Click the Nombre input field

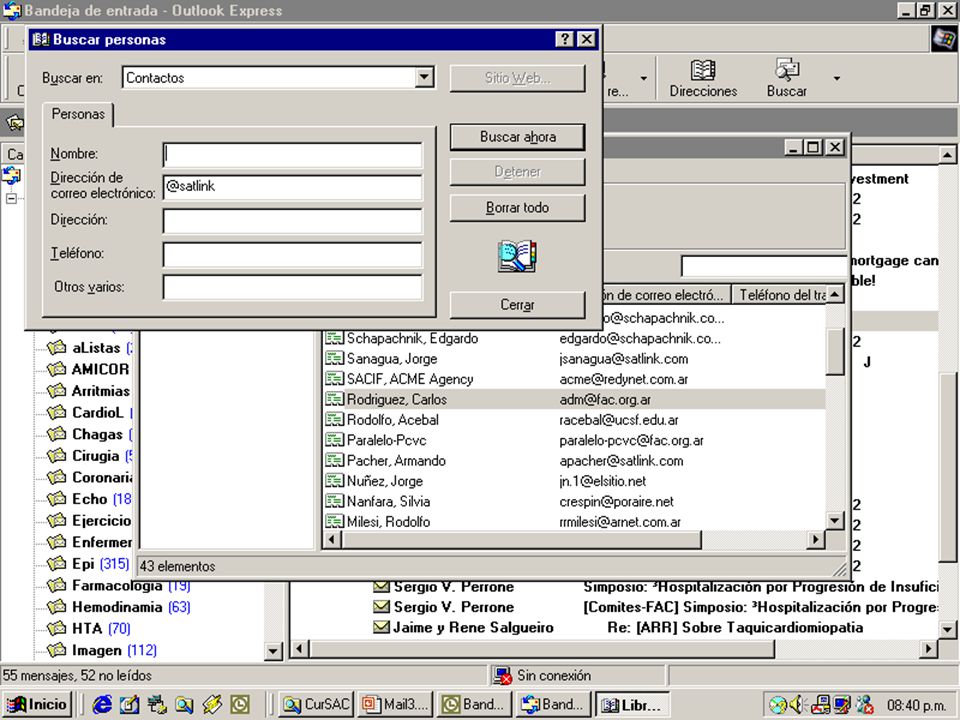(x=293, y=154)
